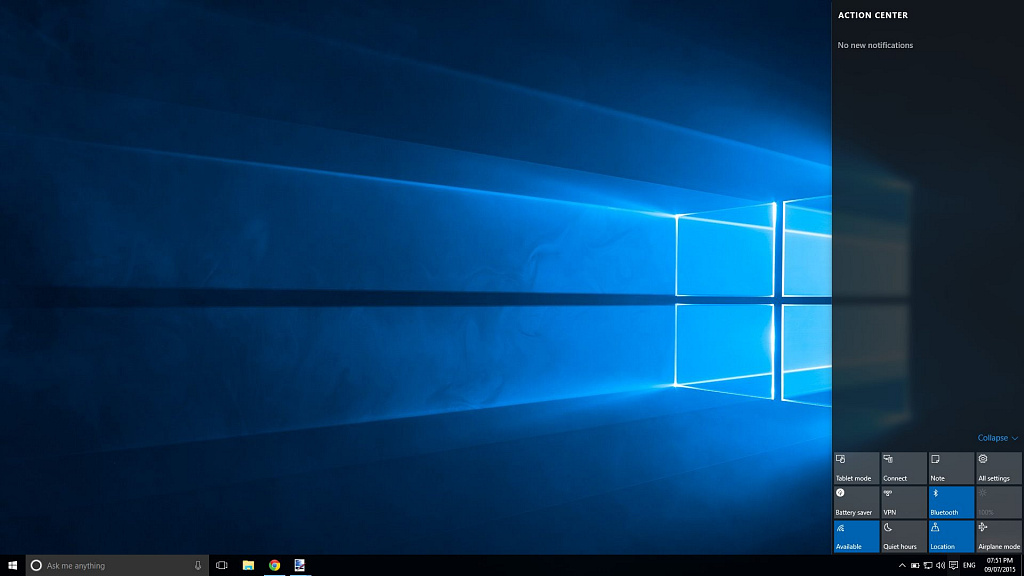This screenshot has height=576, width=1024.
Task: Enable Airplane mode tile
Action: (999, 536)
